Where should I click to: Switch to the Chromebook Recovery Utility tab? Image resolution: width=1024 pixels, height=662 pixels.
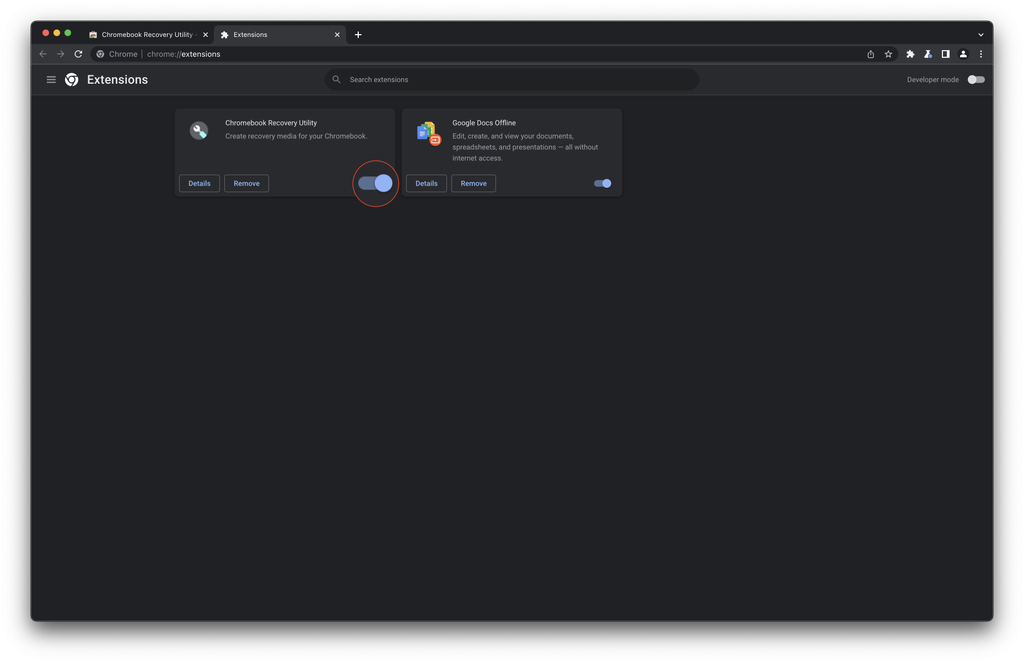[143, 33]
